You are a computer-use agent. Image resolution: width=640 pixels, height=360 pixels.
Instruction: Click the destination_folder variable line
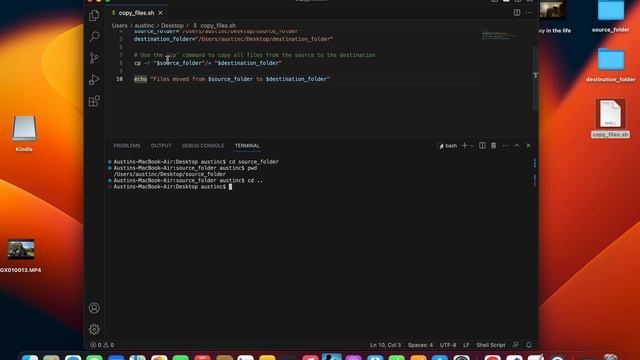click(x=233, y=39)
